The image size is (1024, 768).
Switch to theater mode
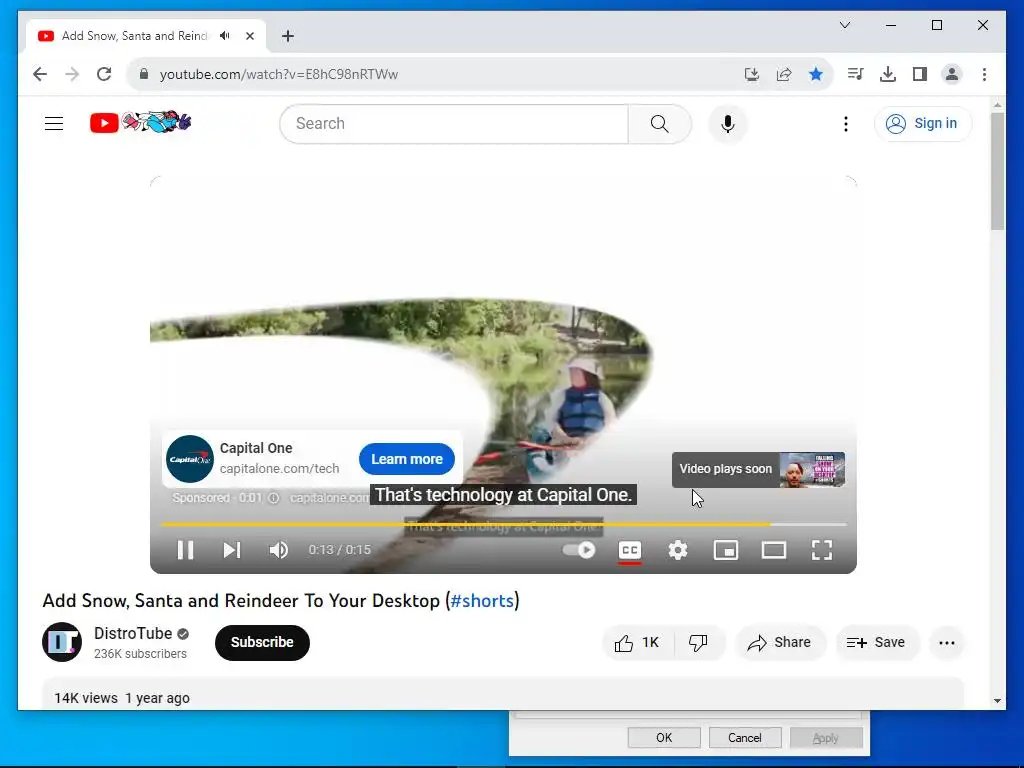(774, 550)
